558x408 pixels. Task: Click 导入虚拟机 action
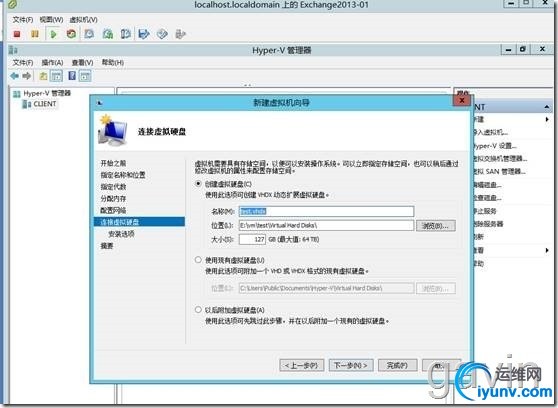click(x=490, y=132)
